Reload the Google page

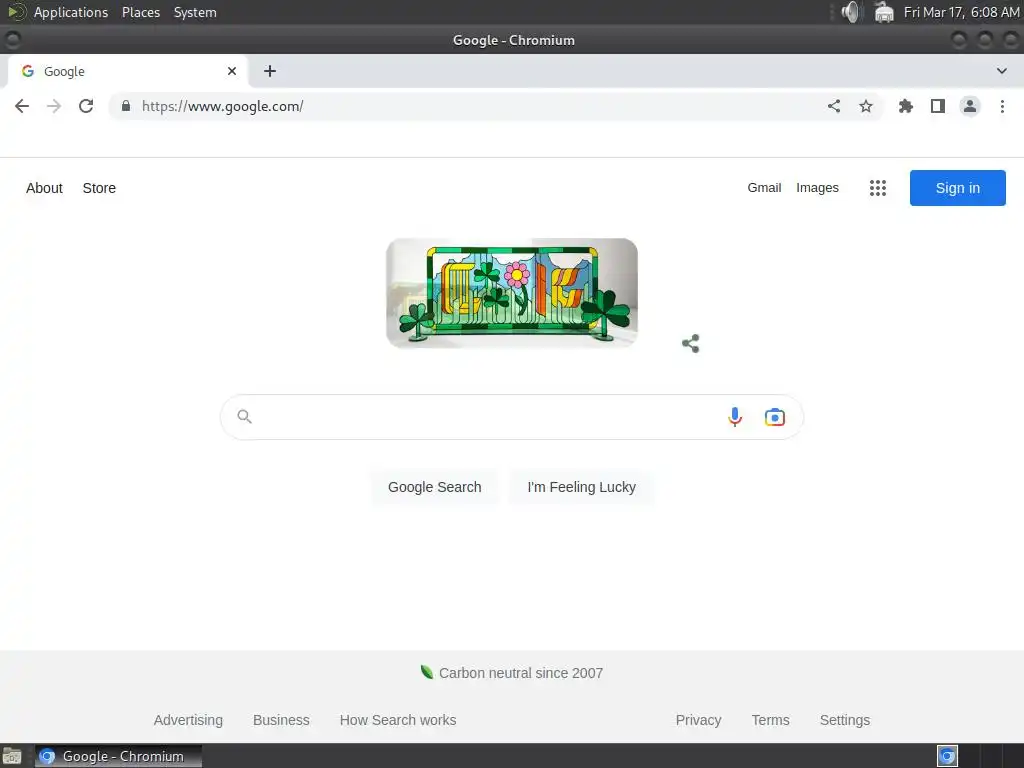[86, 106]
